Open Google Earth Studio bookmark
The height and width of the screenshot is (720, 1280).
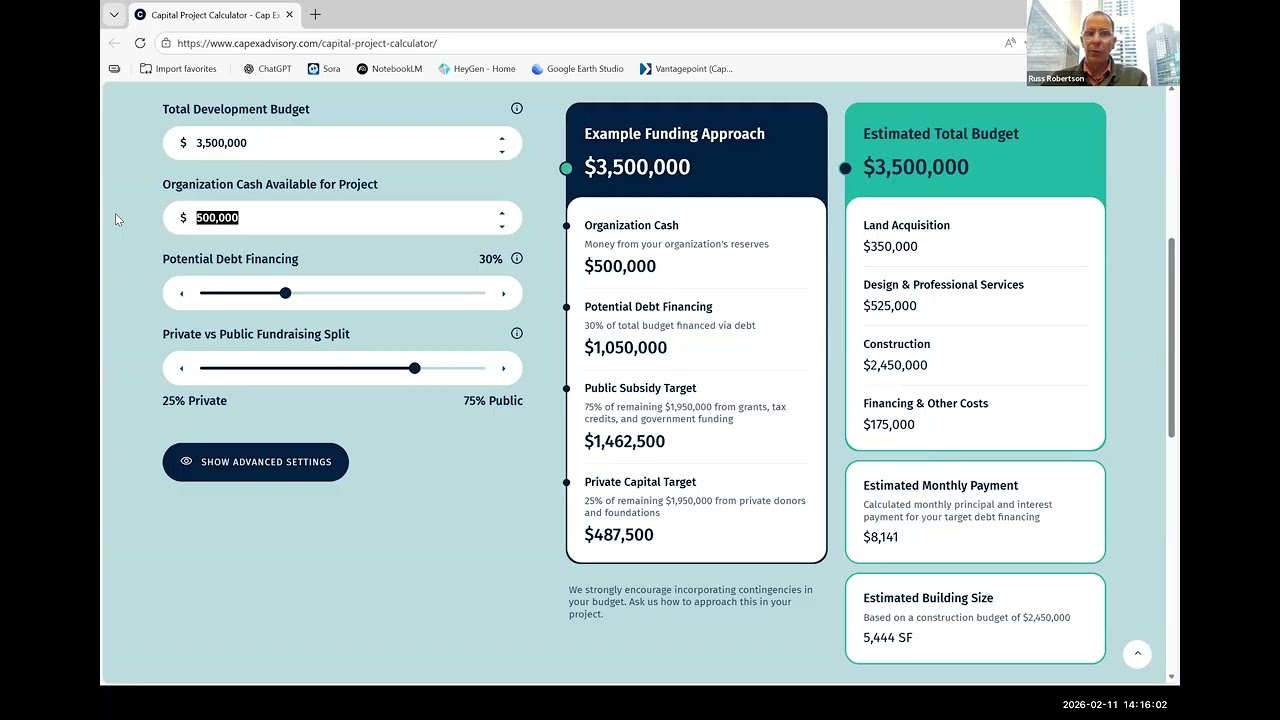(577, 69)
